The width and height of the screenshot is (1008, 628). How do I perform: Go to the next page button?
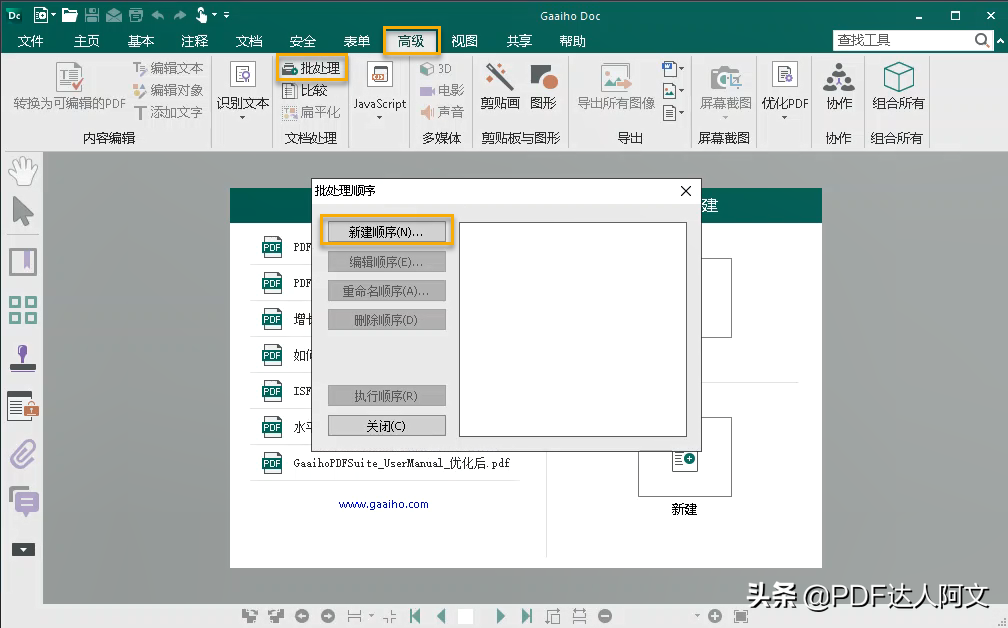(x=501, y=616)
